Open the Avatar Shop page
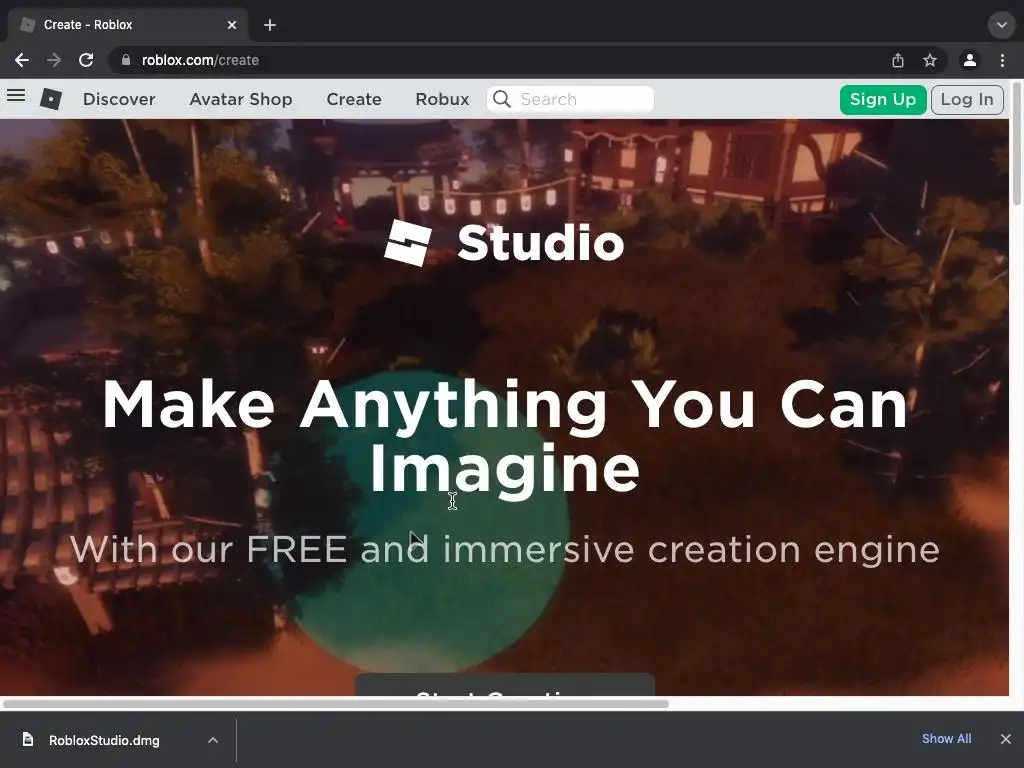 pos(241,99)
